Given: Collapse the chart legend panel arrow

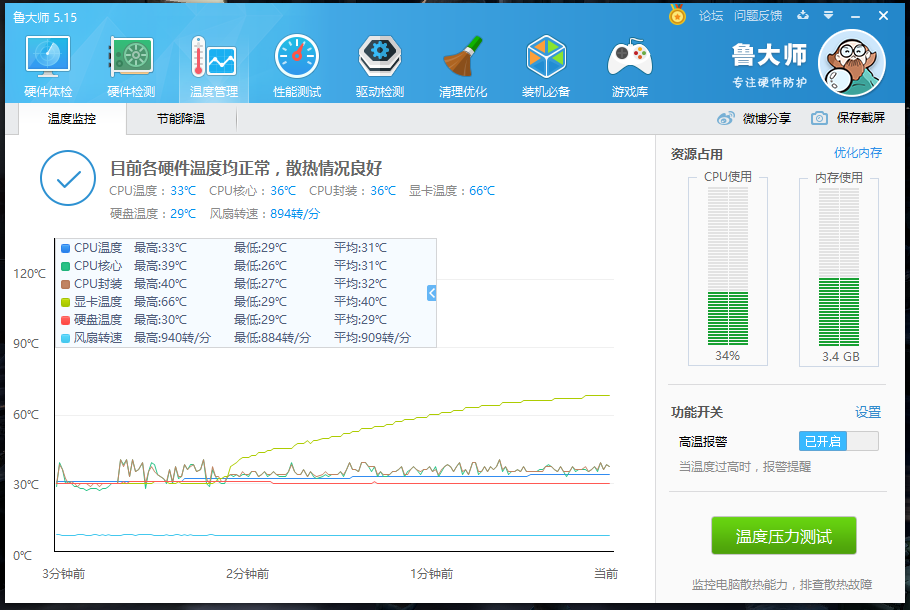Looking at the screenshot, I should pos(431,293).
